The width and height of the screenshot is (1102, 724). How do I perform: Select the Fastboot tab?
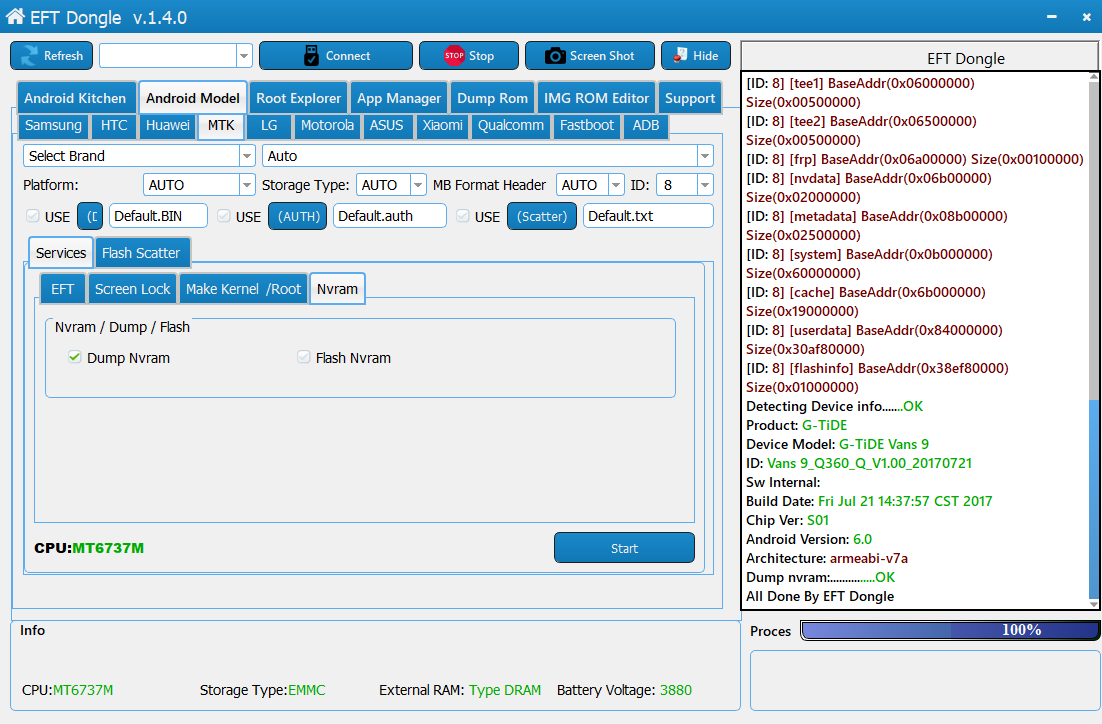tap(587, 126)
